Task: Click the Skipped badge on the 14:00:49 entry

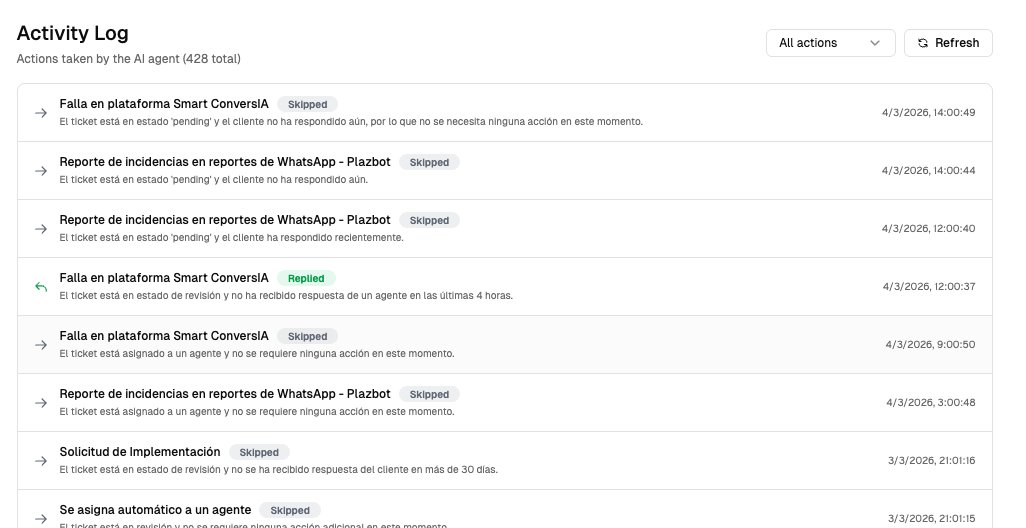Action: coord(308,105)
